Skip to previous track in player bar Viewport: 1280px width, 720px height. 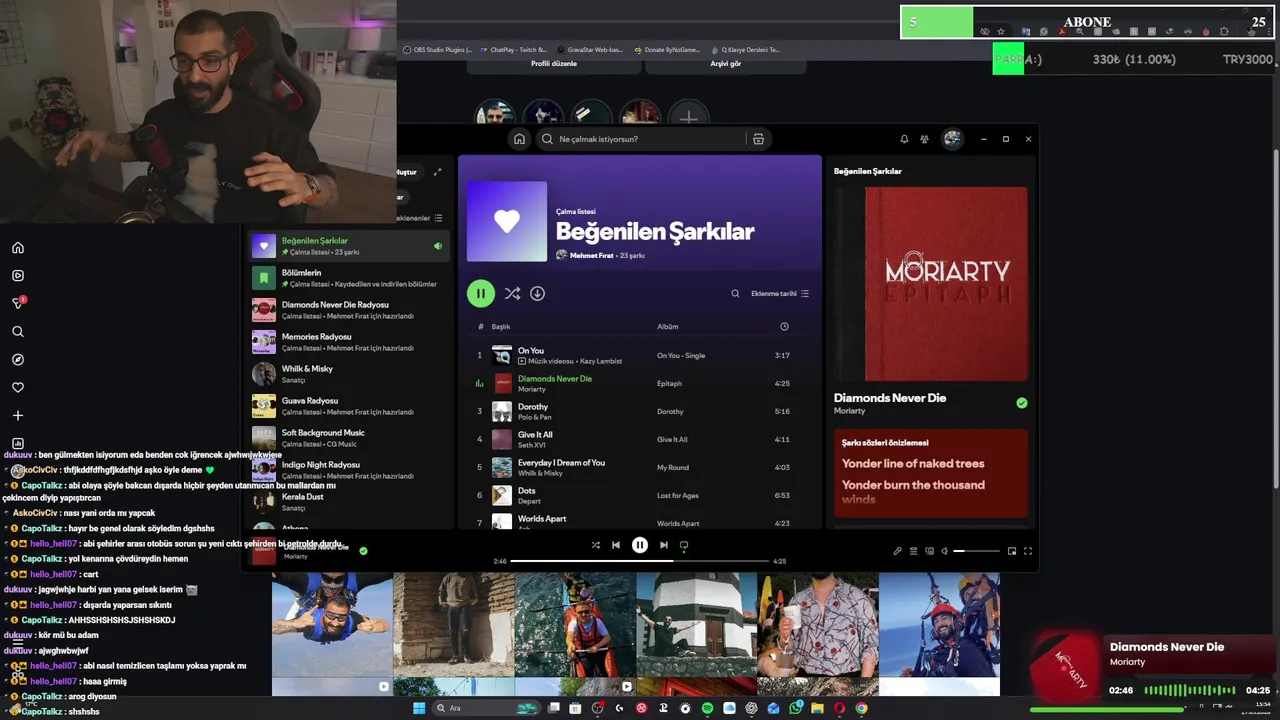click(616, 545)
